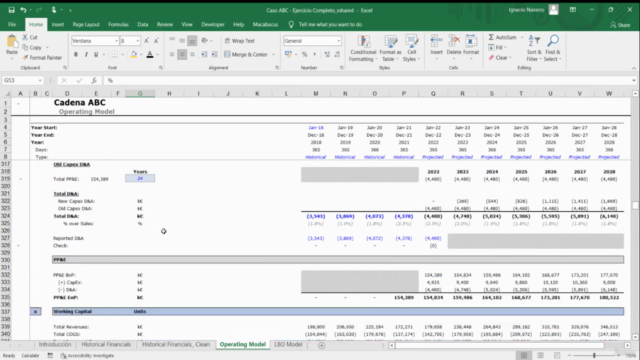Toggle italic formatting

(x=86, y=54)
